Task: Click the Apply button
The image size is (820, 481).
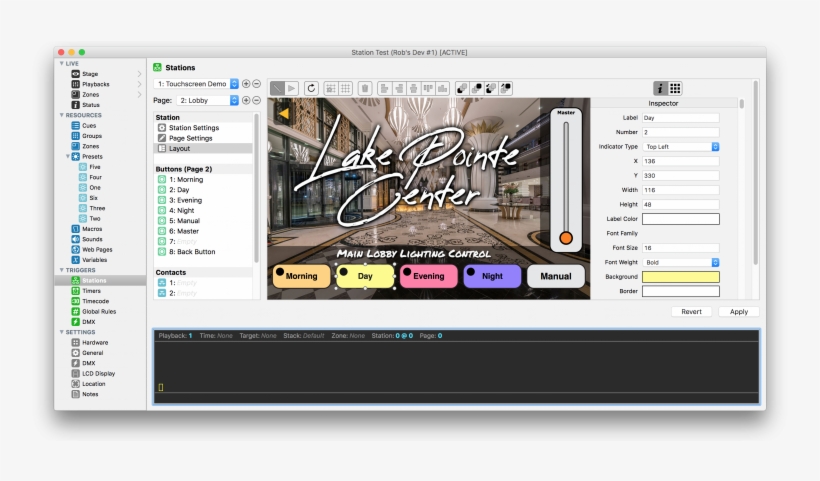Action: click(x=738, y=312)
